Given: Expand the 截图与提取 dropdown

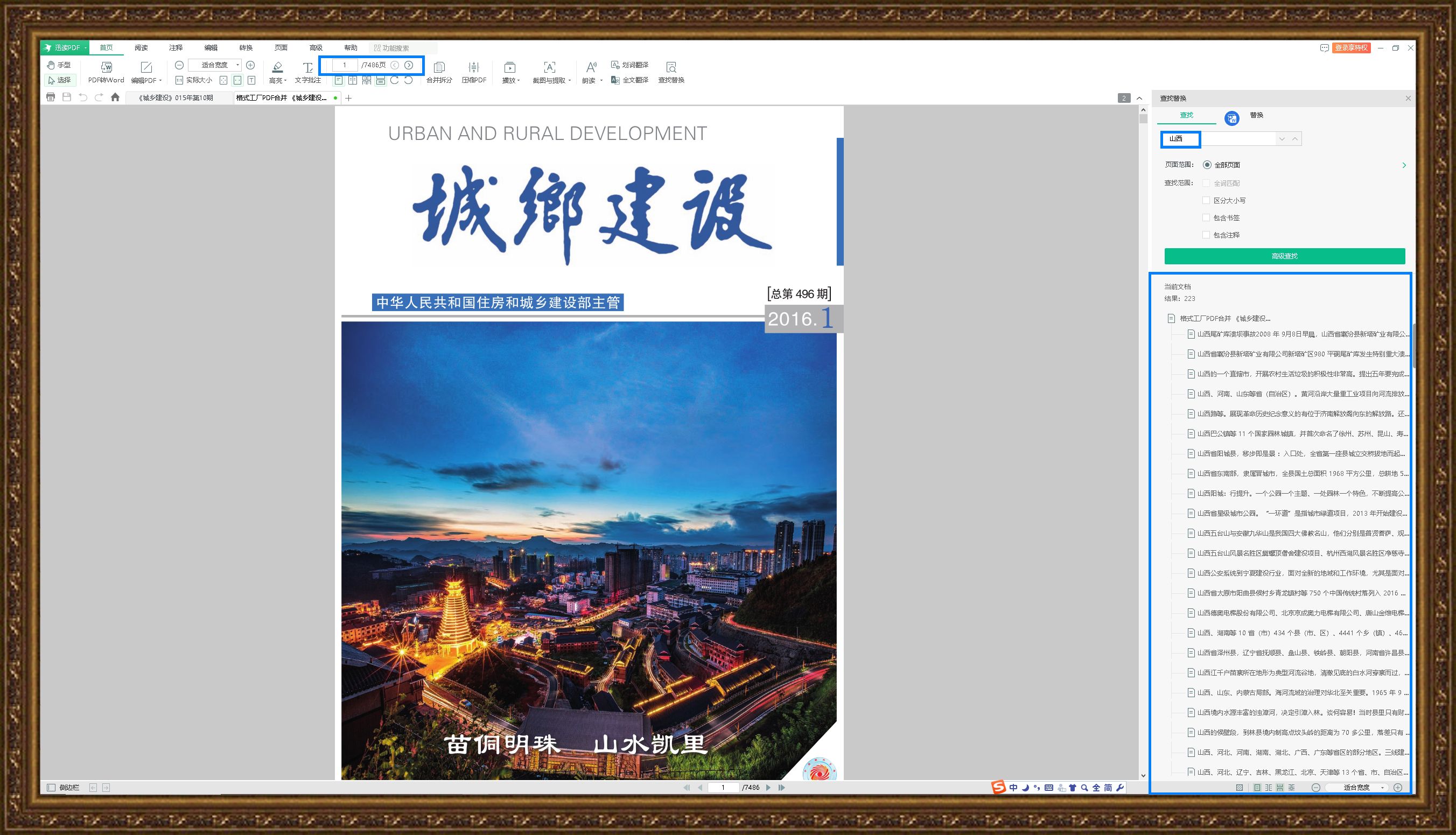Looking at the screenshot, I should pos(570,80).
